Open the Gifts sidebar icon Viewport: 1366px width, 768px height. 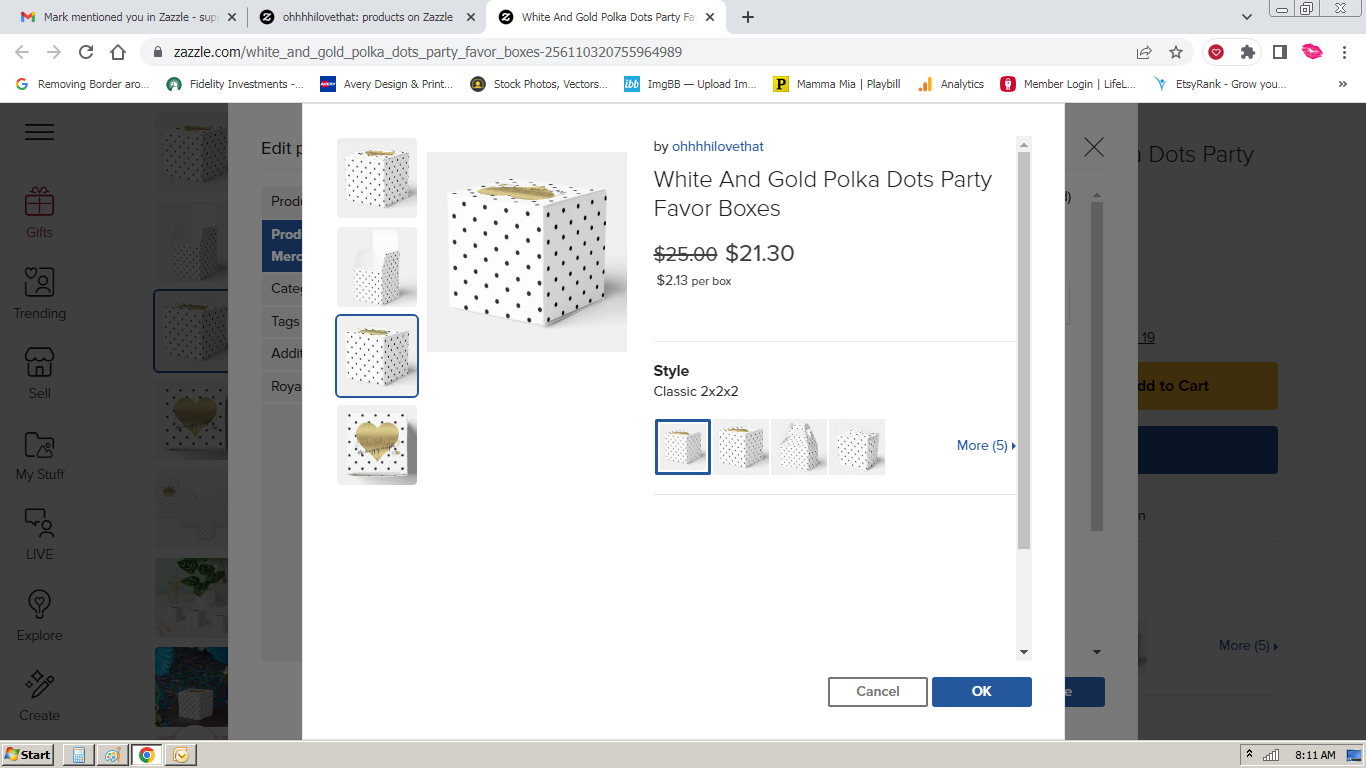click(39, 202)
